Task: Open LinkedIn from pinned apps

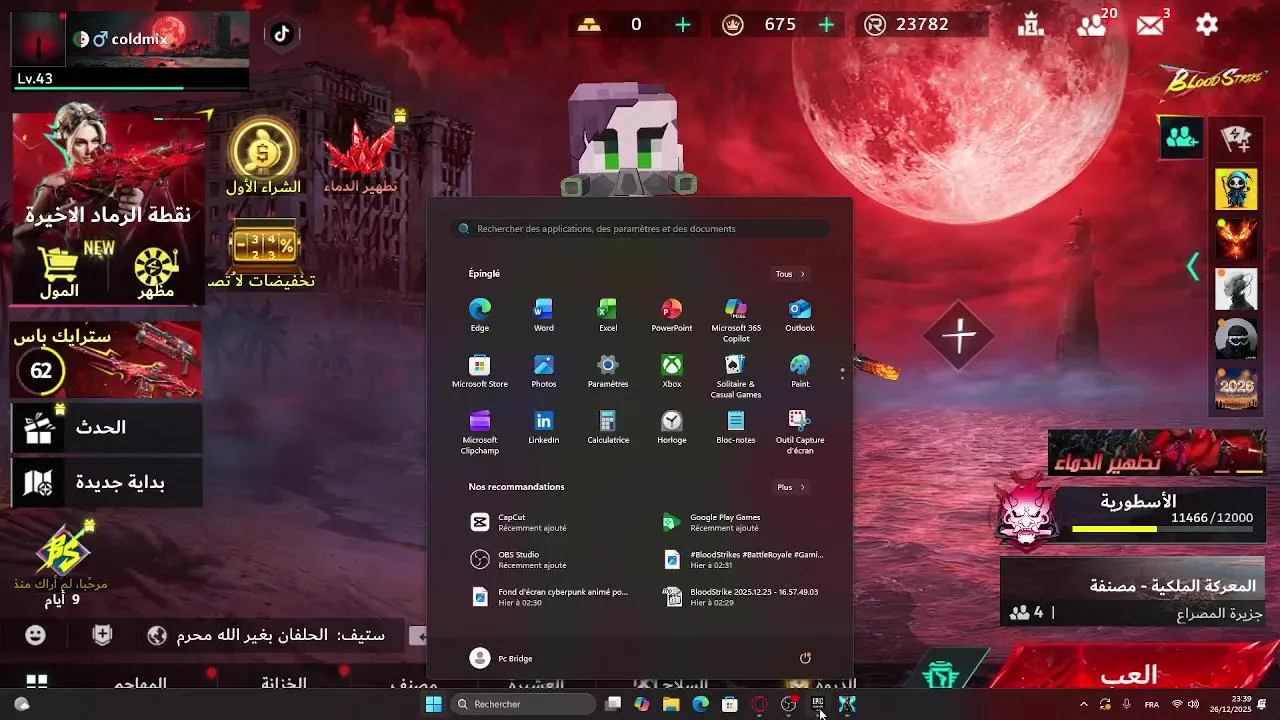Action: (544, 427)
